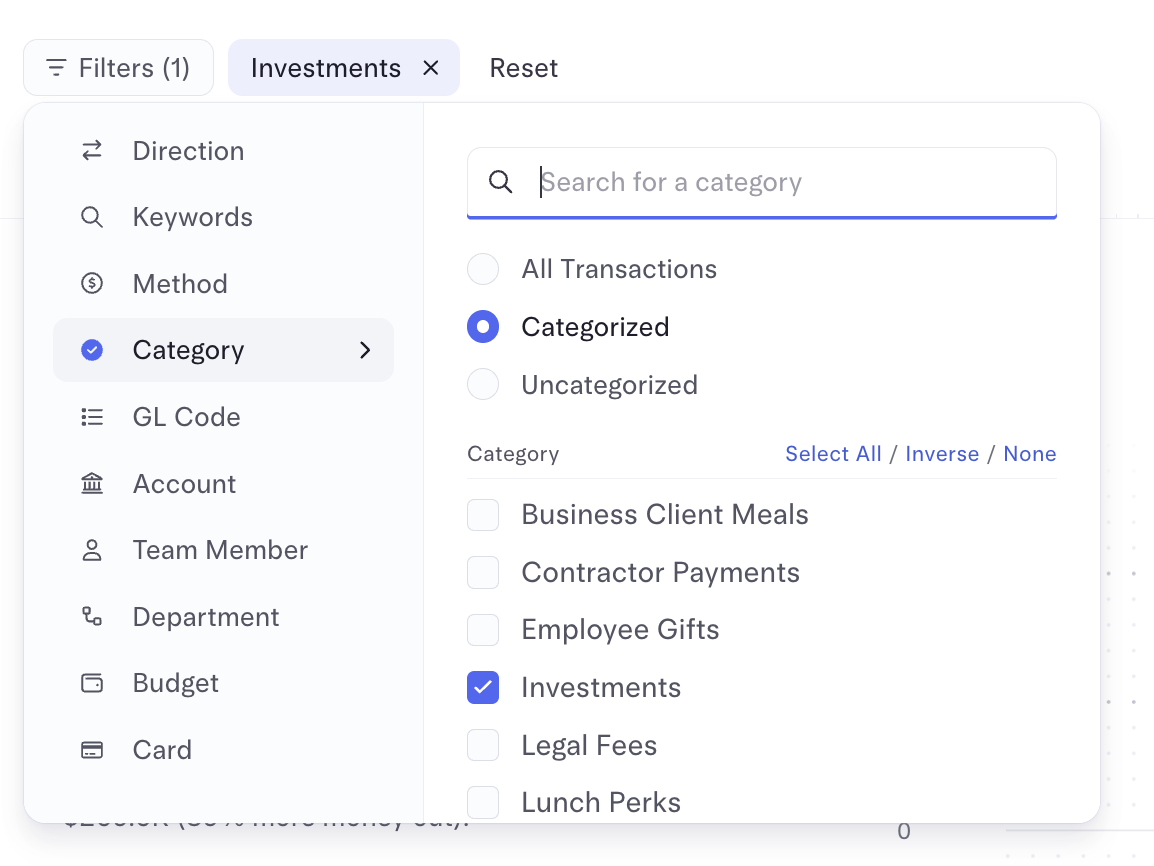Image resolution: width=1154 pixels, height=866 pixels.
Task: Open the Department filter option
Action: [x=223, y=617]
